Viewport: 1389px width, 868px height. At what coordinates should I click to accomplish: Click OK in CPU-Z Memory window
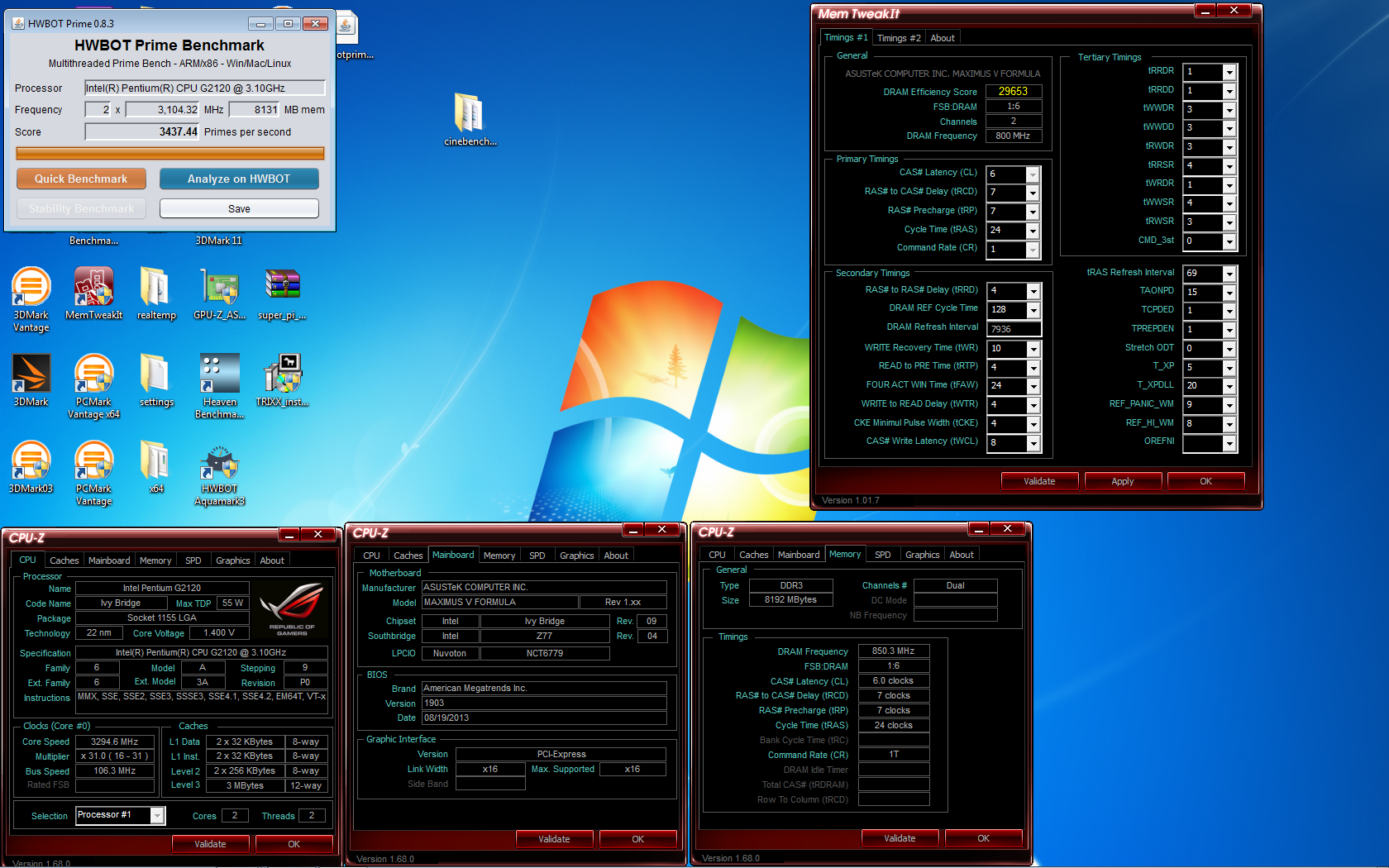tap(983, 838)
